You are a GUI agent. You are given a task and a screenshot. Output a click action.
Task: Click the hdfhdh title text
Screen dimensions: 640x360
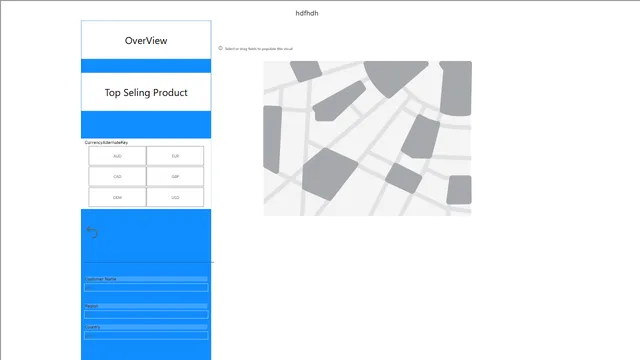(x=307, y=13)
